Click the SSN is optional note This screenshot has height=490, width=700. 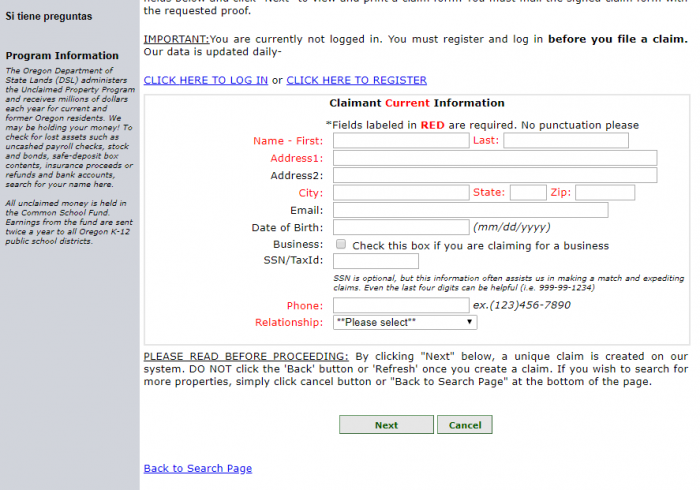[508, 283]
